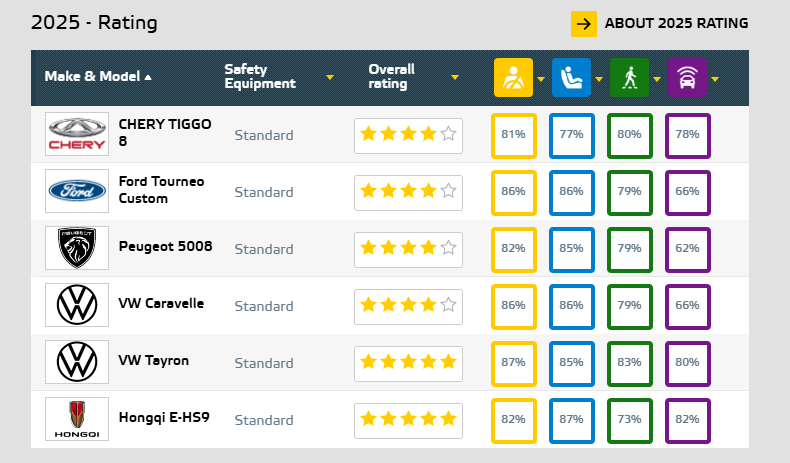This screenshot has width=790, height=463.
Task: Click the four-star rating for VW Caravelle
Action: (408, 306)
